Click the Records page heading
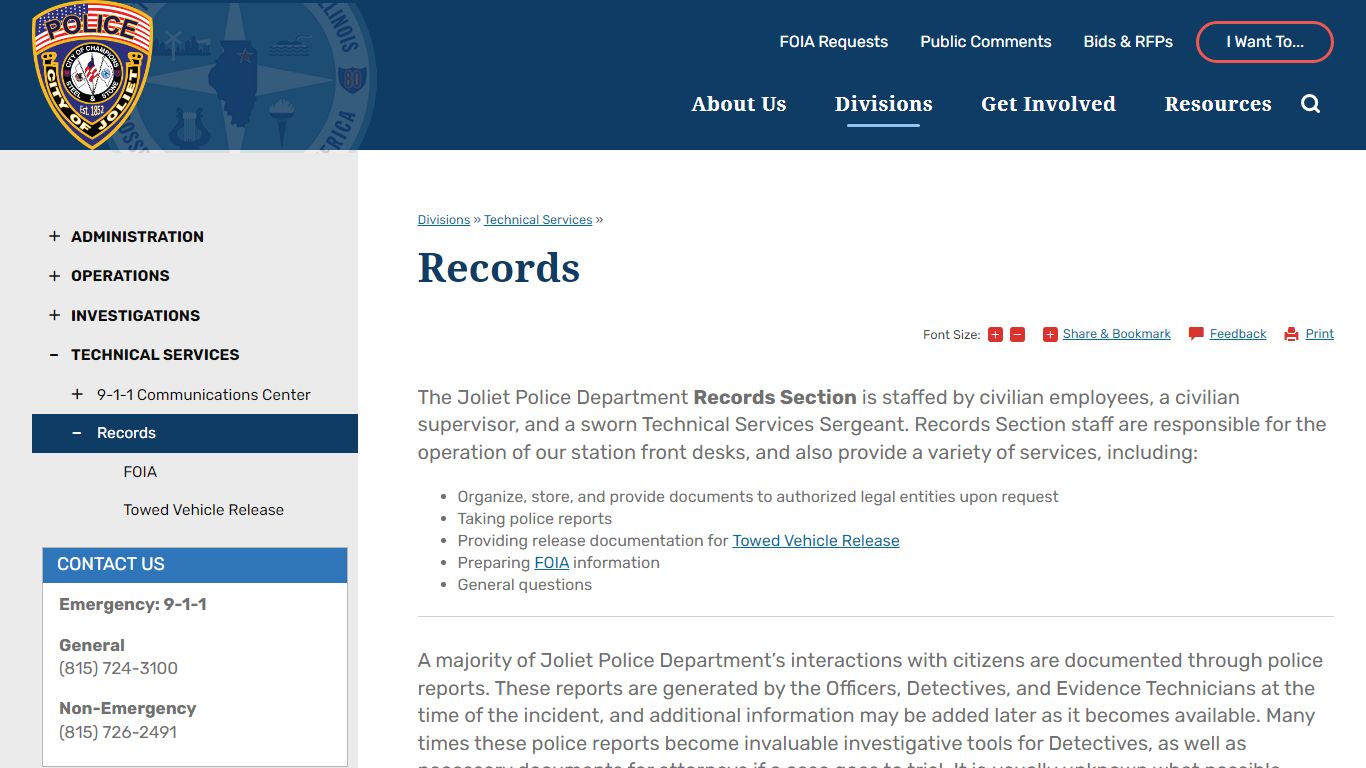The image size is (1366, 768). click(x=499, y=268)
